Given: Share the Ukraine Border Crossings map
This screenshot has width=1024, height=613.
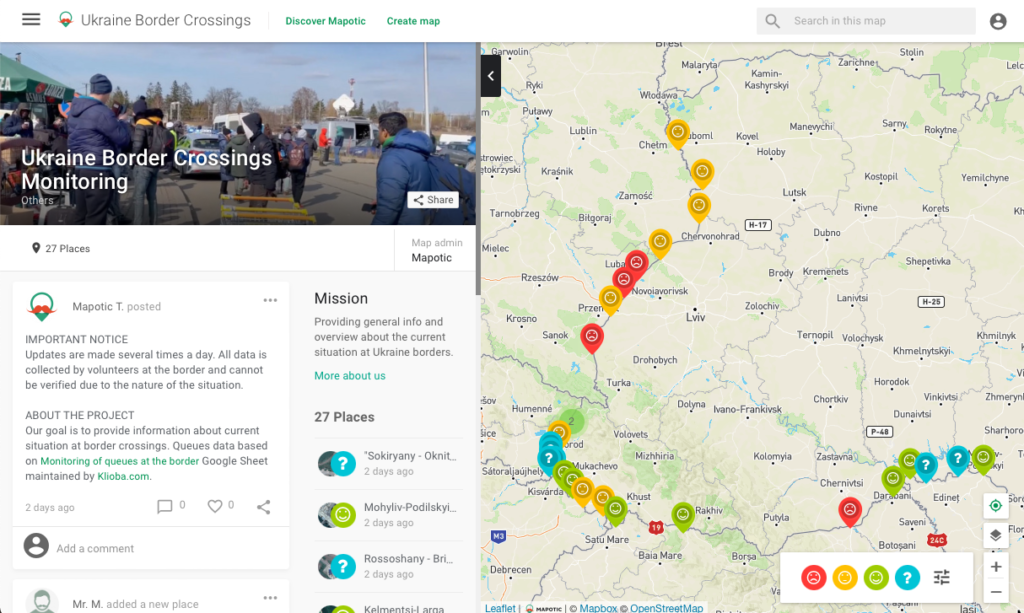Looking at the screenshot, I should pyautogui.click(x=433, y=200).
